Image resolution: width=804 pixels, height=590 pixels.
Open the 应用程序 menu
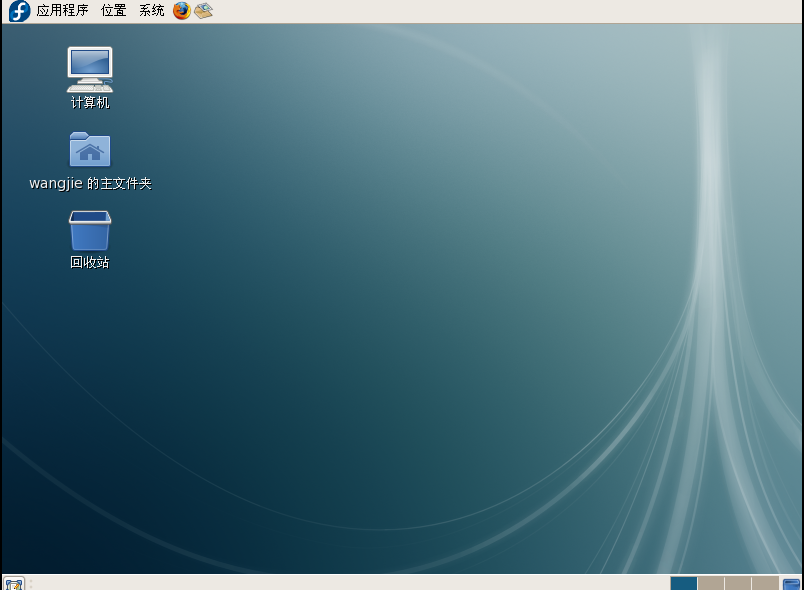tap(60, 11)
